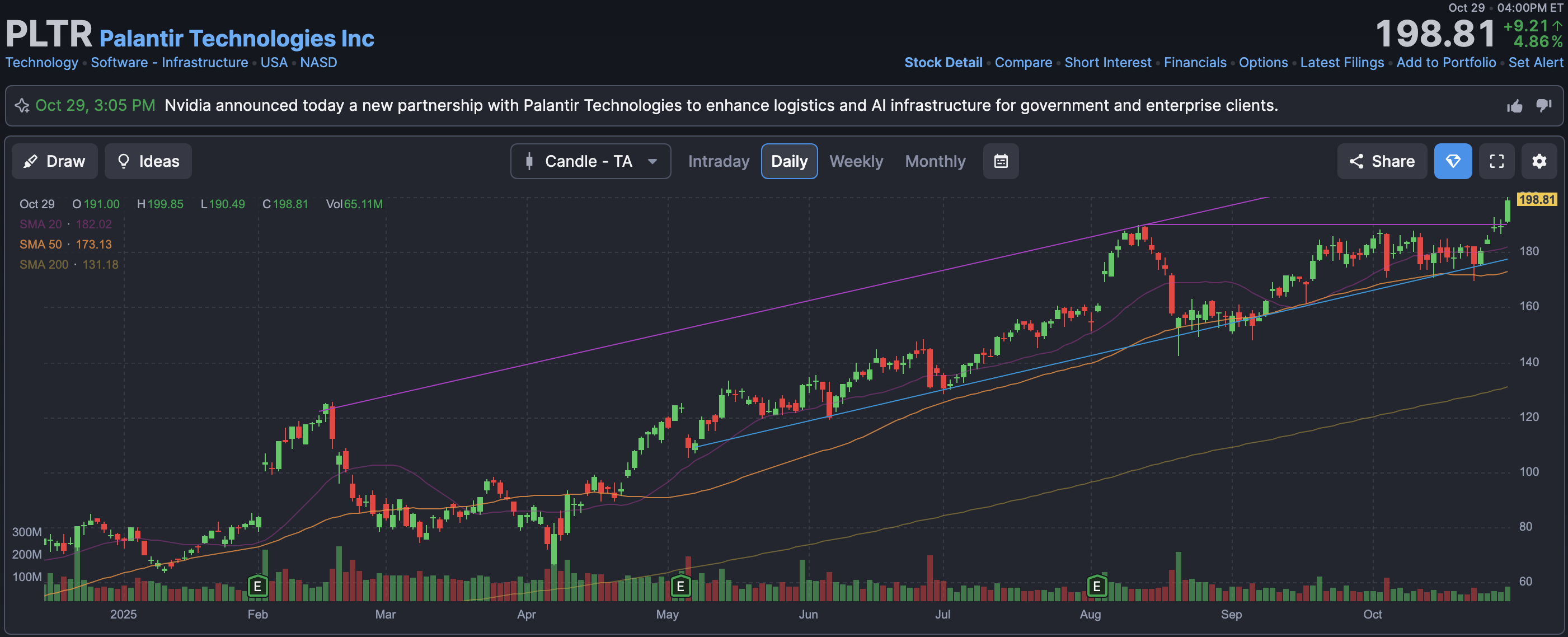Click the Set Alert link
The height and width of the screenshot is (637, 1568).
(1534, 63)
